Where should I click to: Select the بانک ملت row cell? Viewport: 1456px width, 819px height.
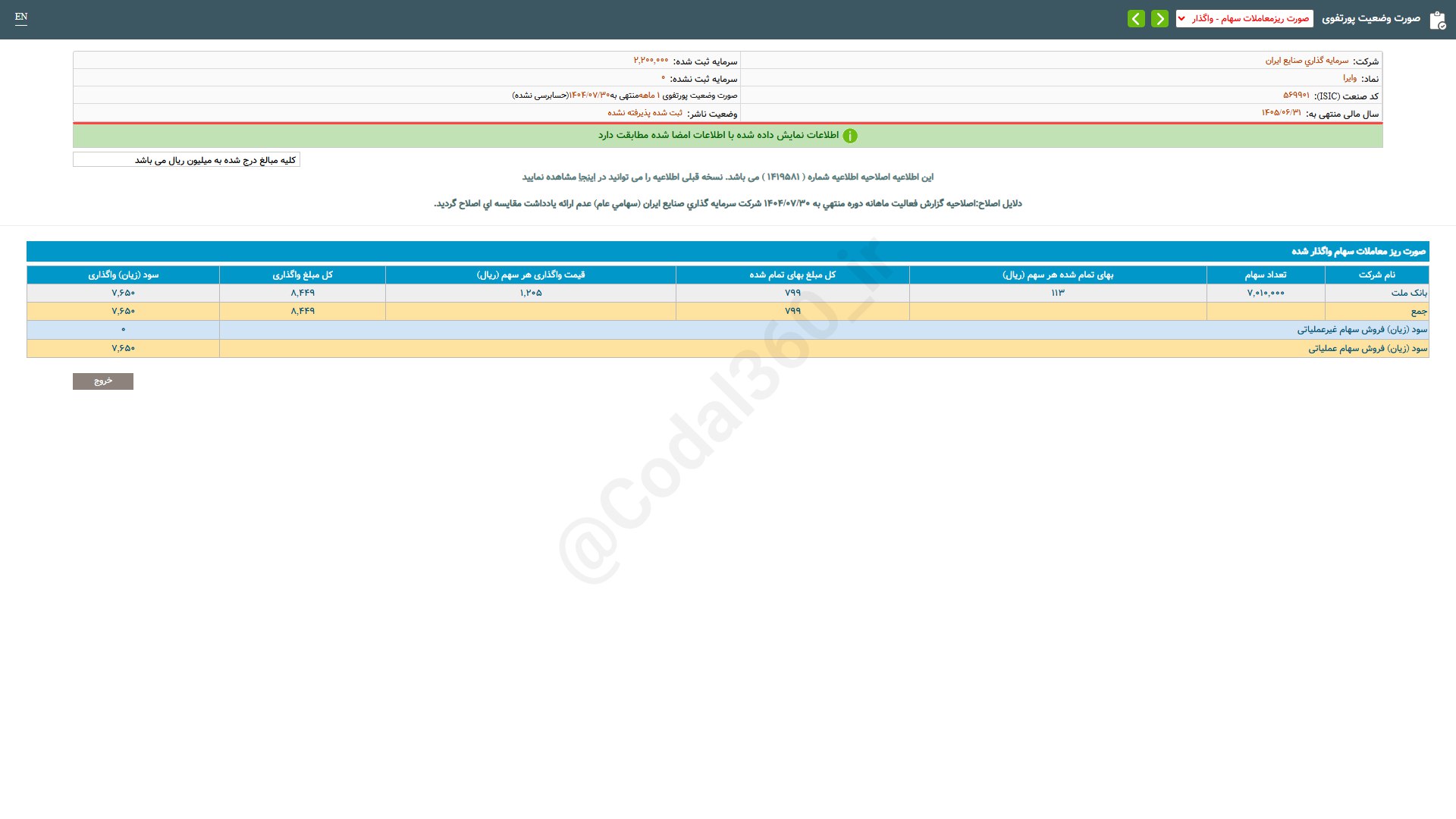[1408, 293]
